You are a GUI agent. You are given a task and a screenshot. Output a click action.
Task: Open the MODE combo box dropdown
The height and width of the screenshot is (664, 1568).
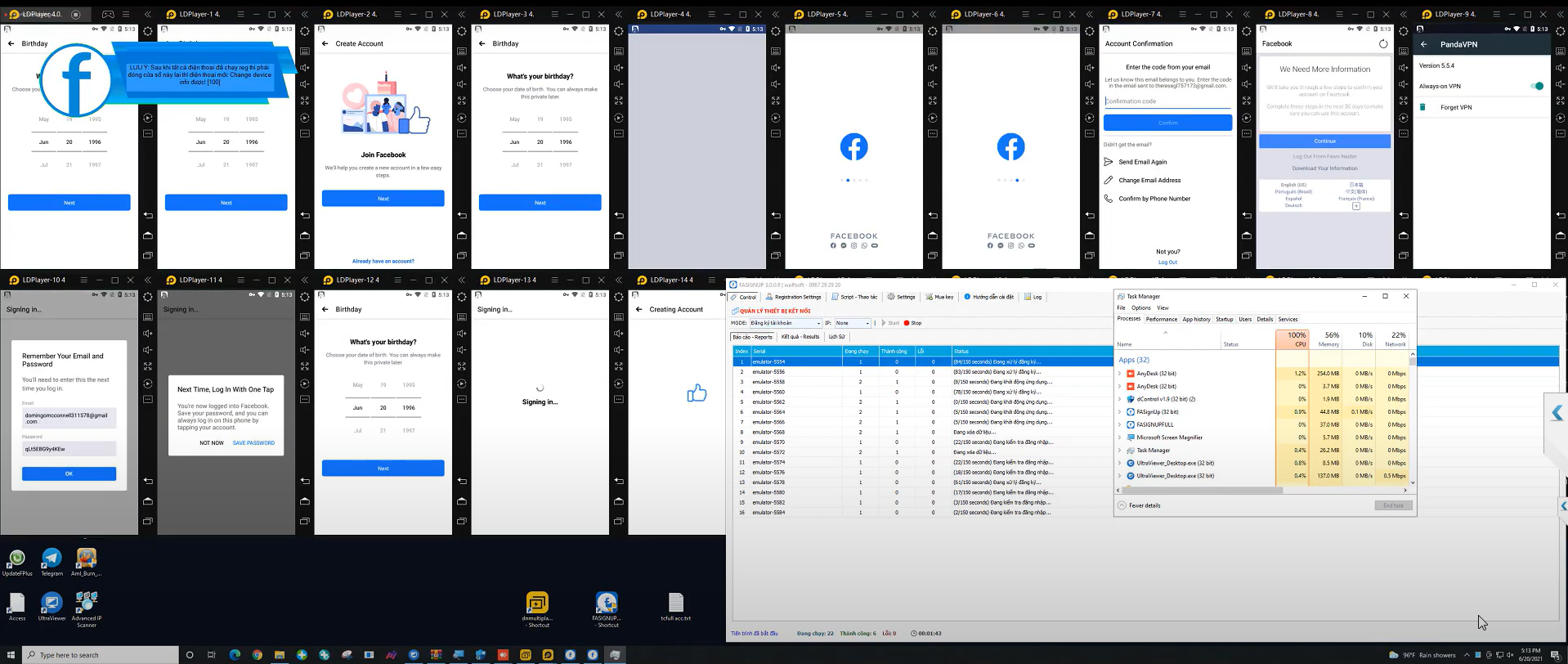click(x=786, y=323)
